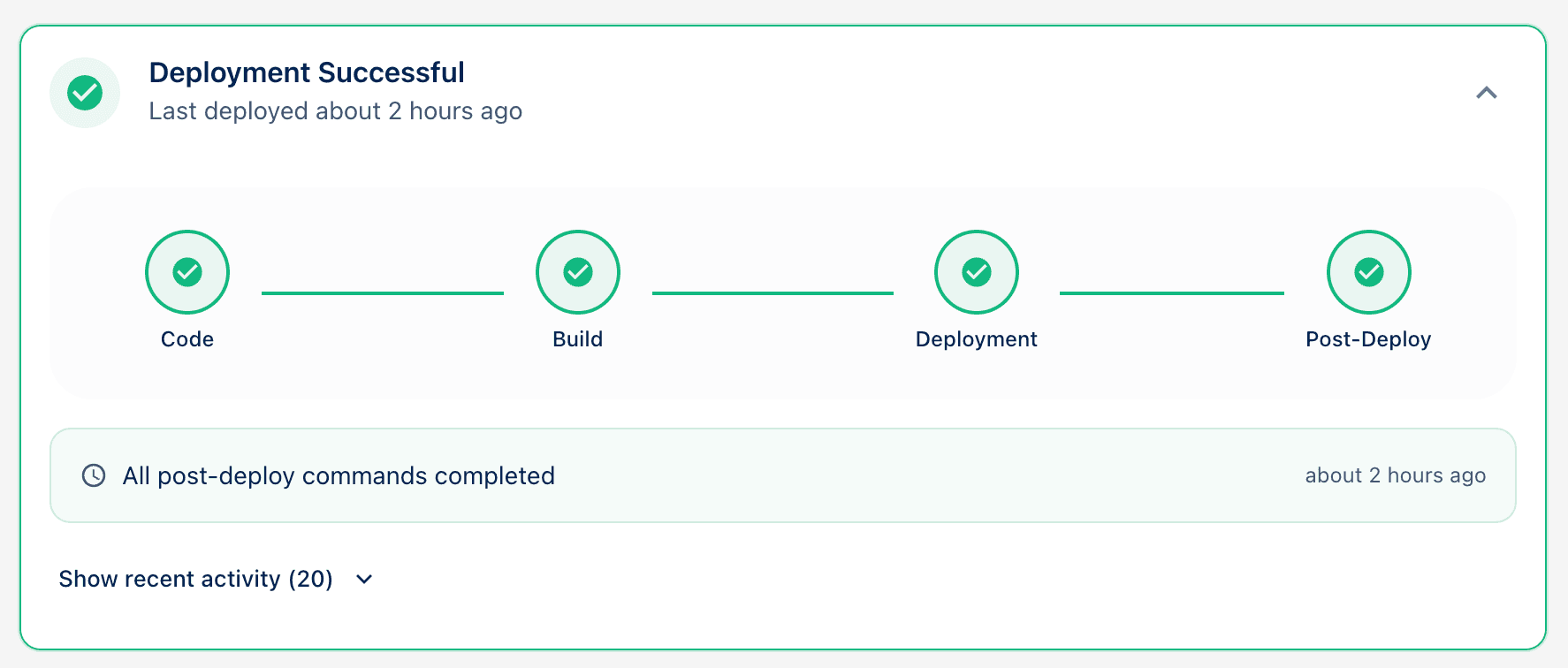Image resolution: width=1568 pixels, height=668 pixels.
Task: Click the about 2 hours ago timestamp
Action: tap(1395, 474)
